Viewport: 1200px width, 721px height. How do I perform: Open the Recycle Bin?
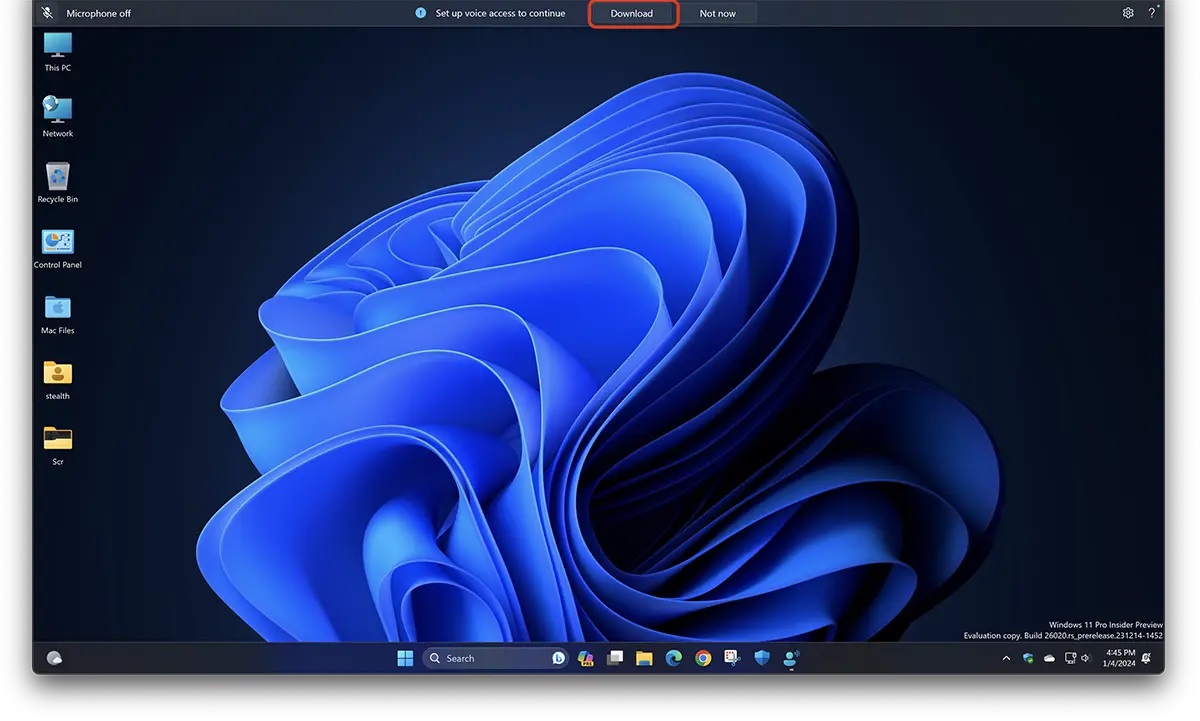[58, 177]
